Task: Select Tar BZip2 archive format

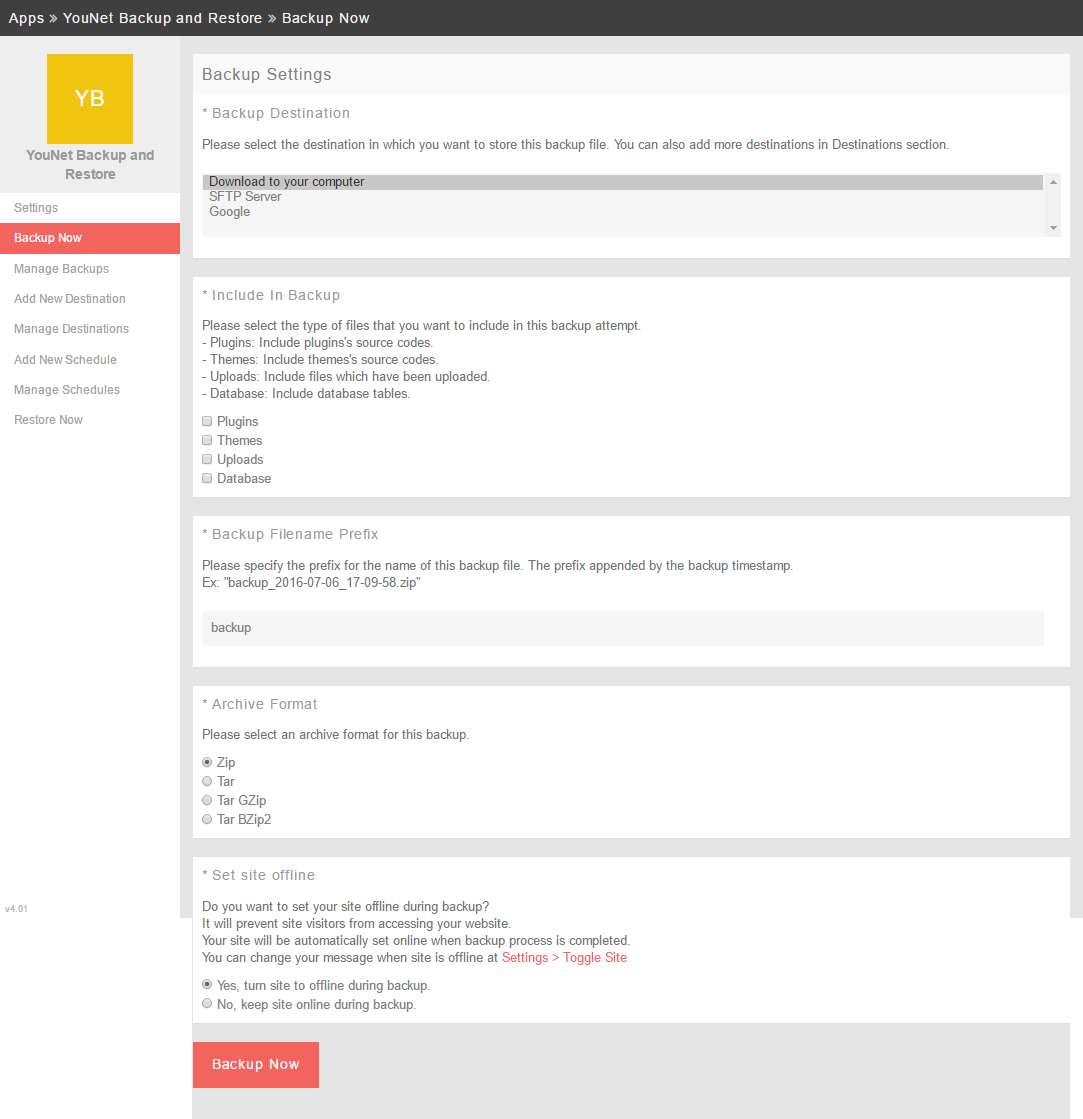Action: 207,819
